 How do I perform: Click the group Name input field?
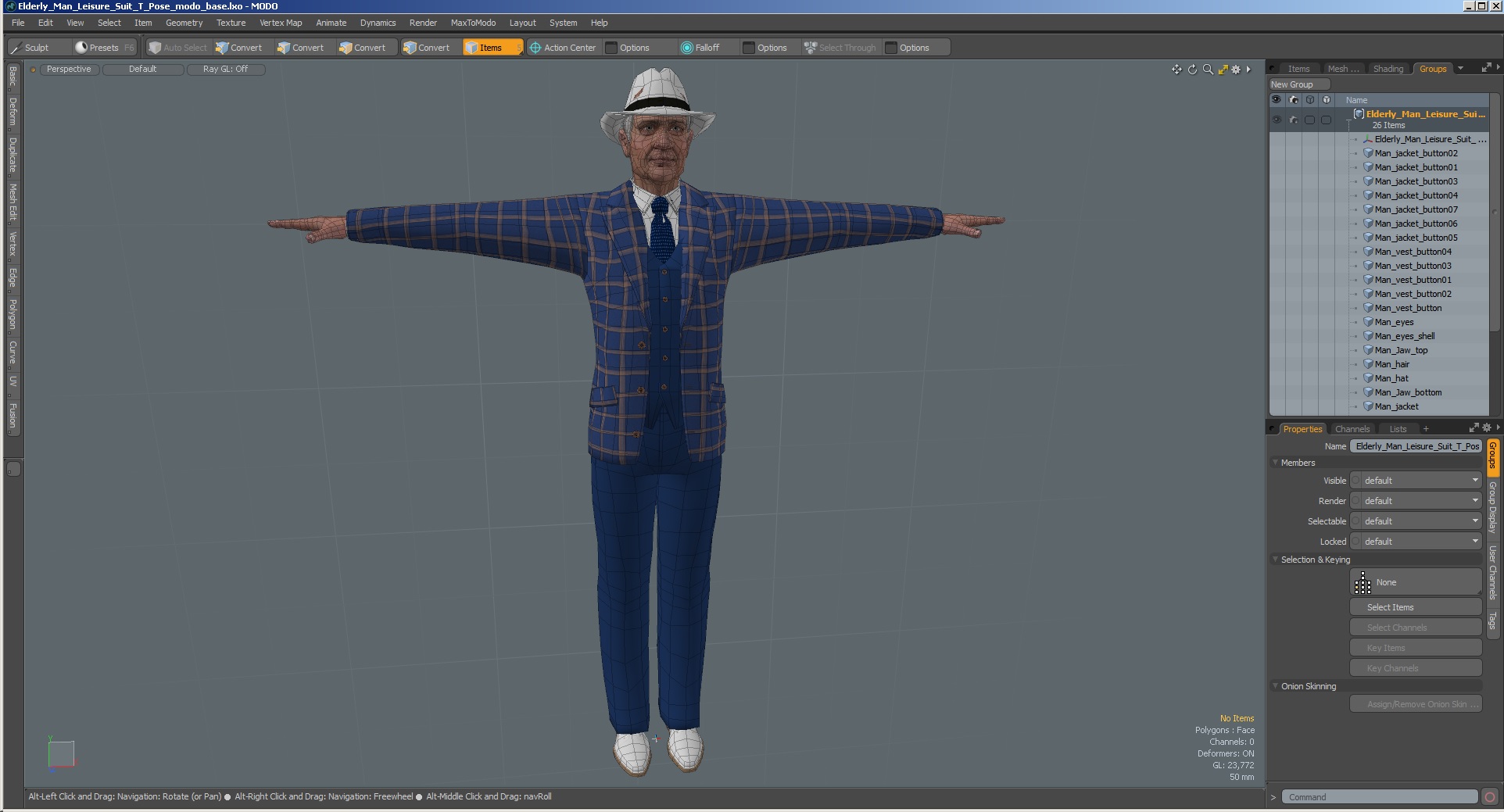tap(1416, 446)
